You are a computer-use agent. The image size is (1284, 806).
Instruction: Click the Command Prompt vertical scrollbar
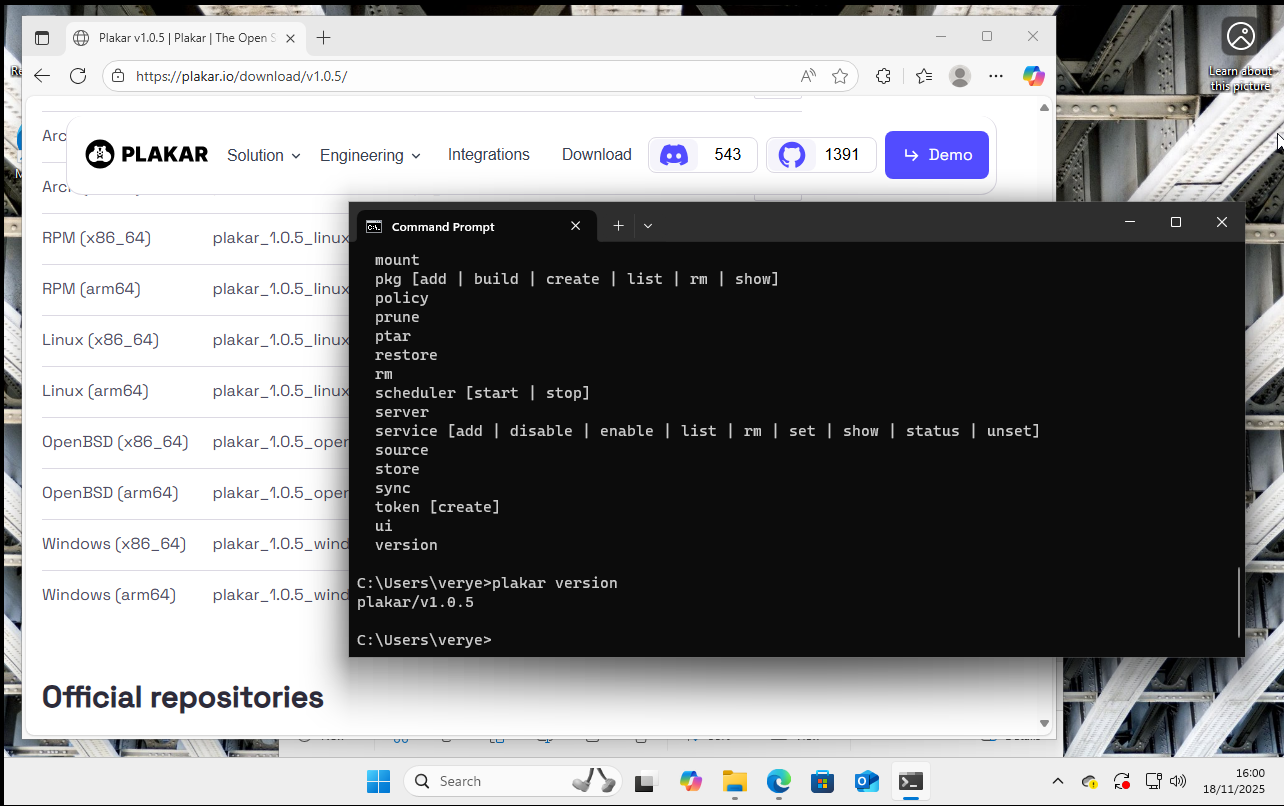click(1239, 602)
